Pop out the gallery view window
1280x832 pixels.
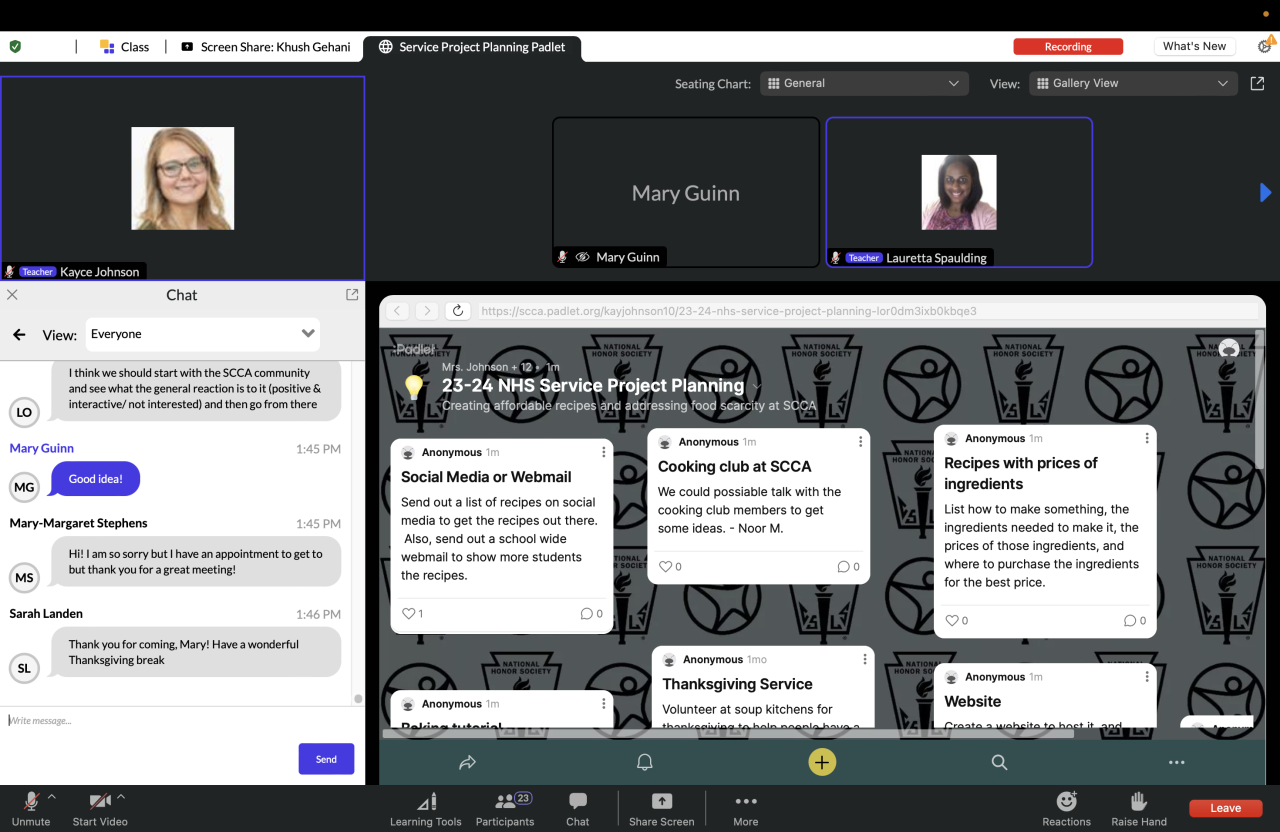click(1257, 84)
